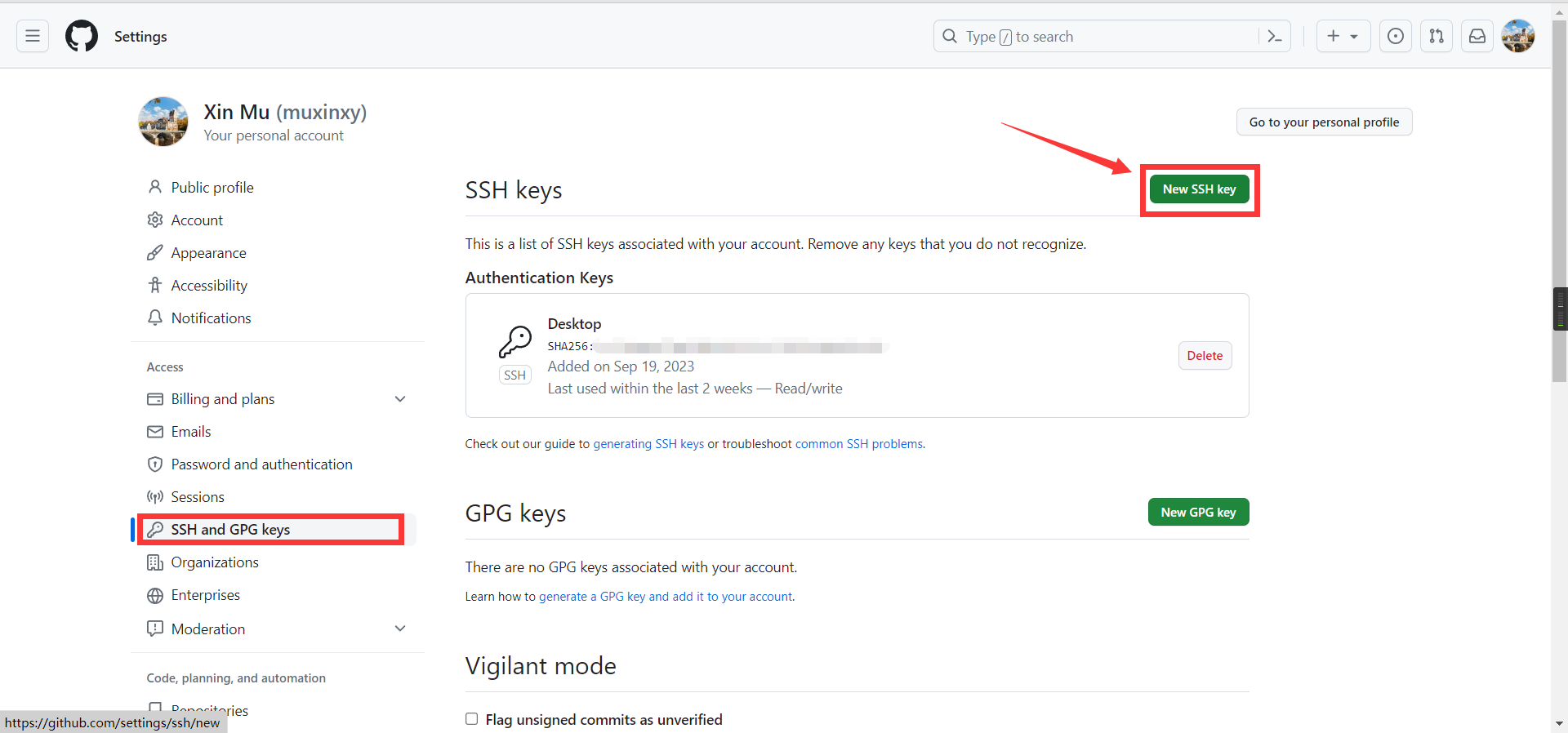Viewport: 1568px width, 733px height.
Task: Delete the Desktop SSH key
Action: (1205, 356)
